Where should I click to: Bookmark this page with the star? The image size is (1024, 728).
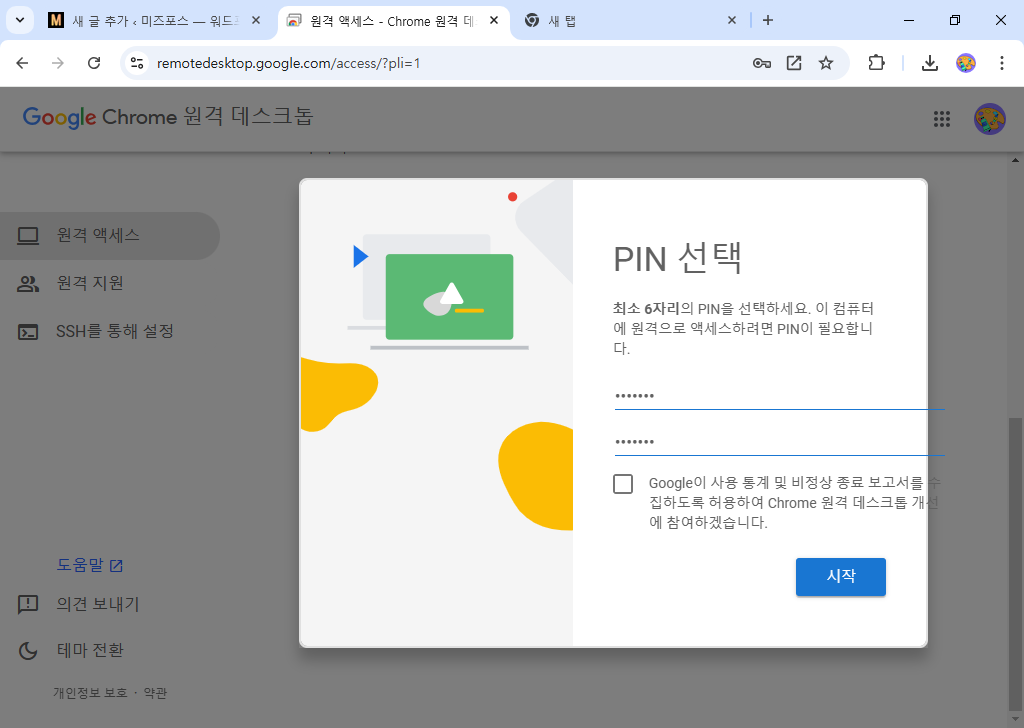826,63
